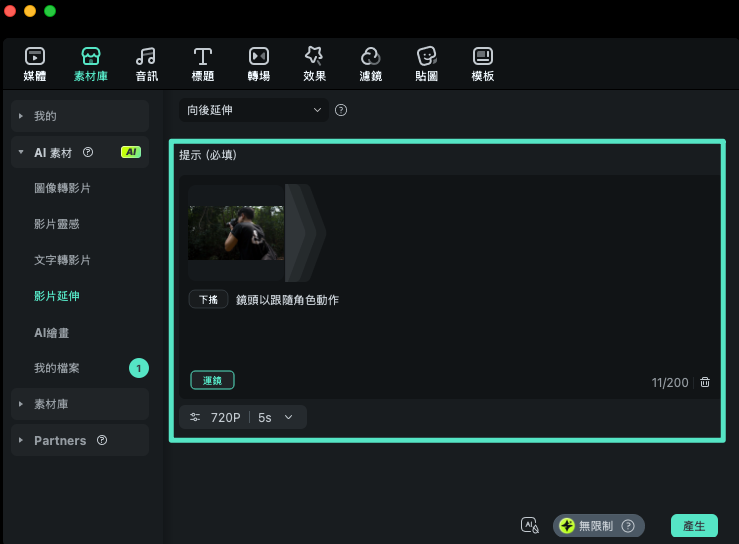Click the uploaded video thumbnail

[x=236, y=233]
